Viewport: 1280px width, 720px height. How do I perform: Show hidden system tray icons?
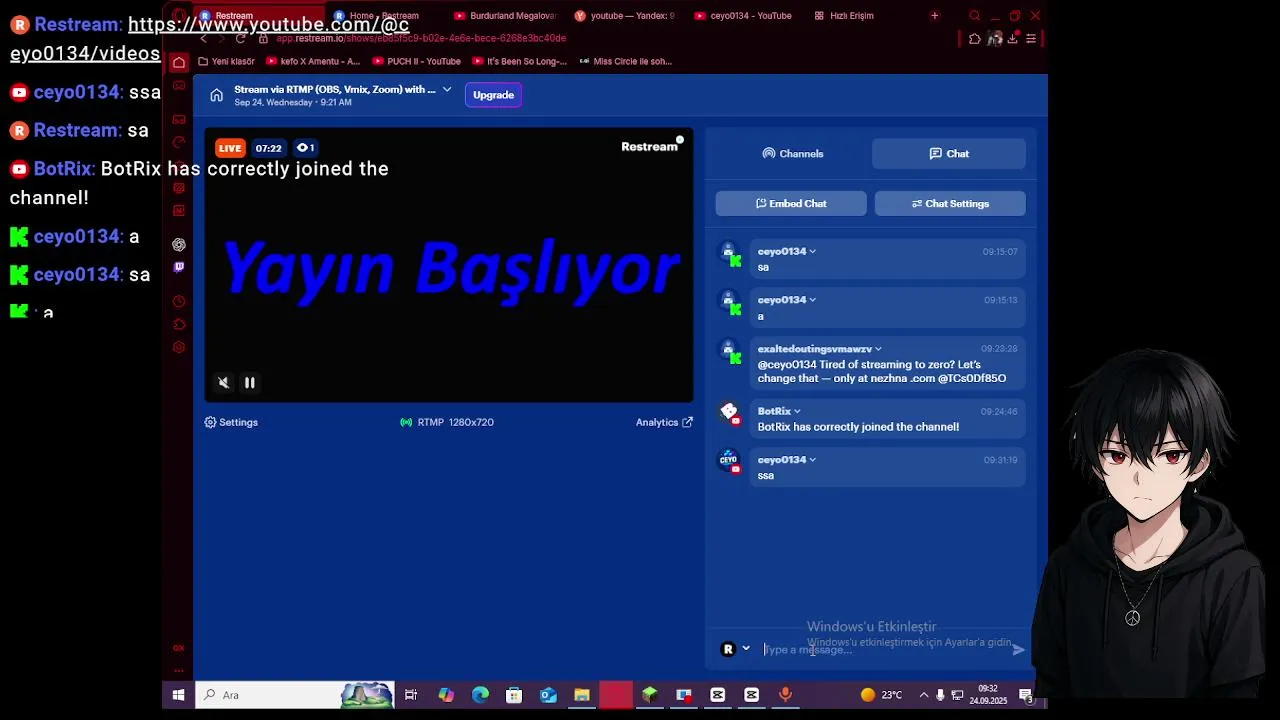(x=924, y=695)
